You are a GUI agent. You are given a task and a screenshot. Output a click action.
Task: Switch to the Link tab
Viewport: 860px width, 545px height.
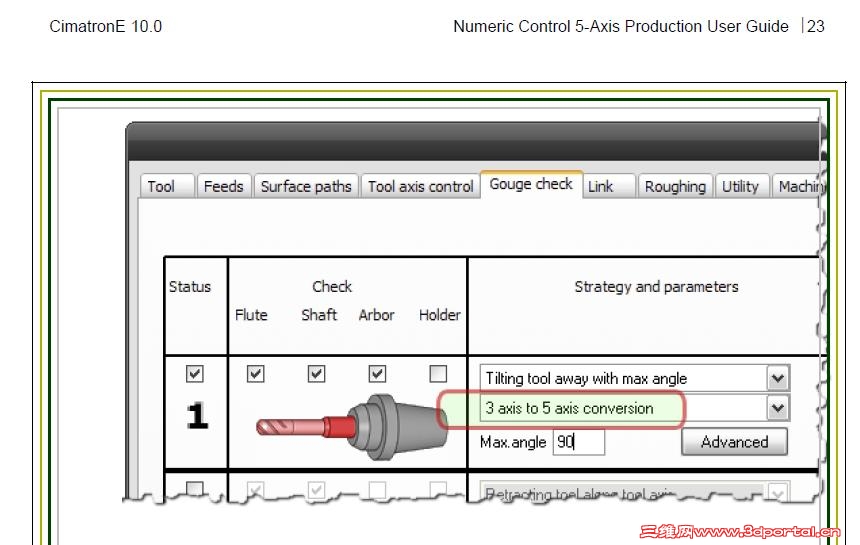pyautogui.click(x=609, y=186)
